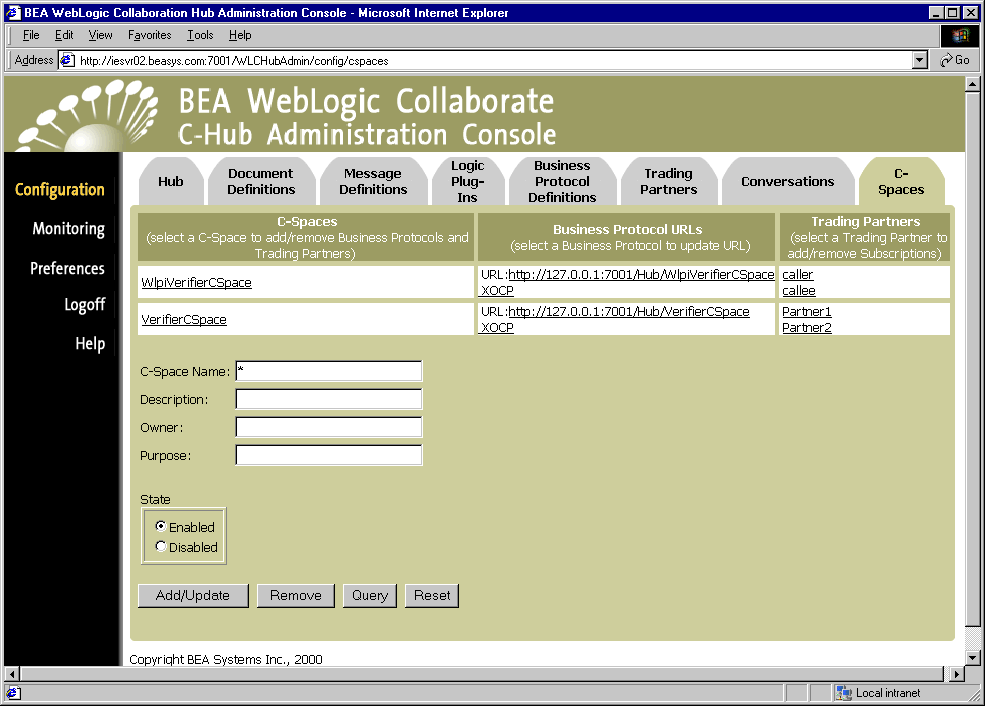Open the Tools menu

[200, 35]
